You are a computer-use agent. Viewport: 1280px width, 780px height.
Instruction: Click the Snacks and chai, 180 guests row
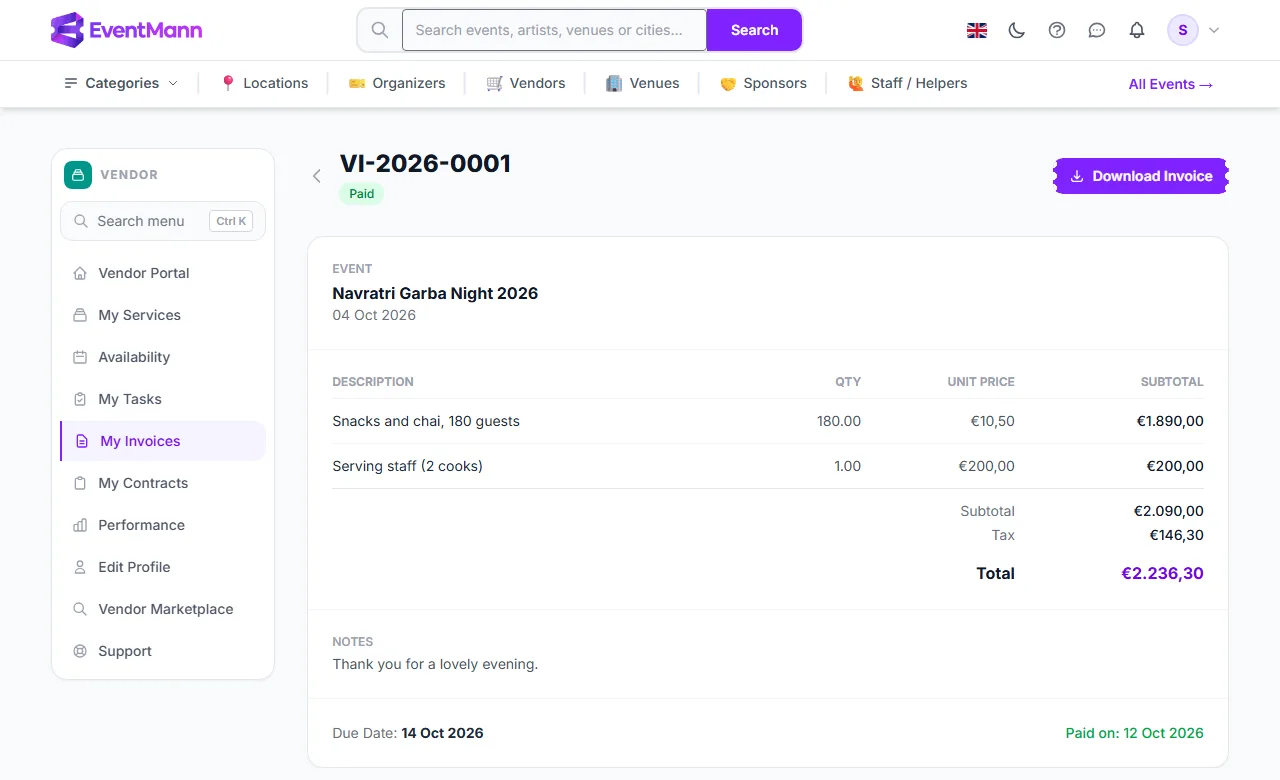tap(768, 421)
